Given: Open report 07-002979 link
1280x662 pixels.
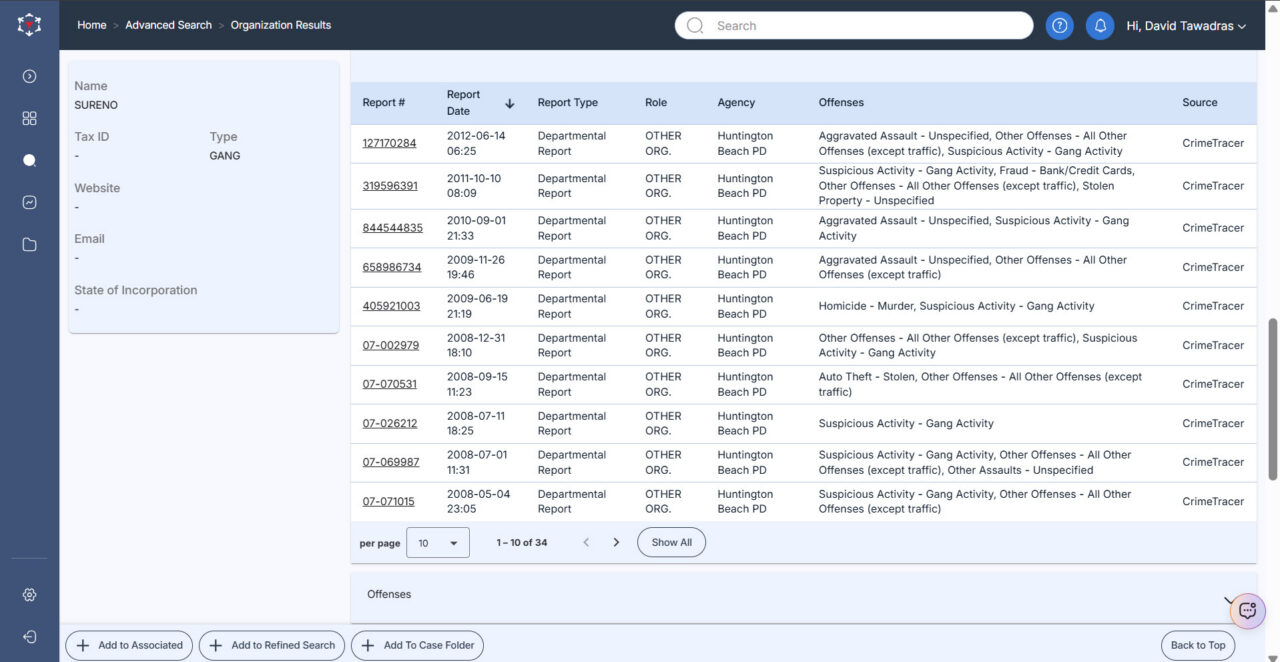Looking at the screenshot, I should [x=391, y=345].
